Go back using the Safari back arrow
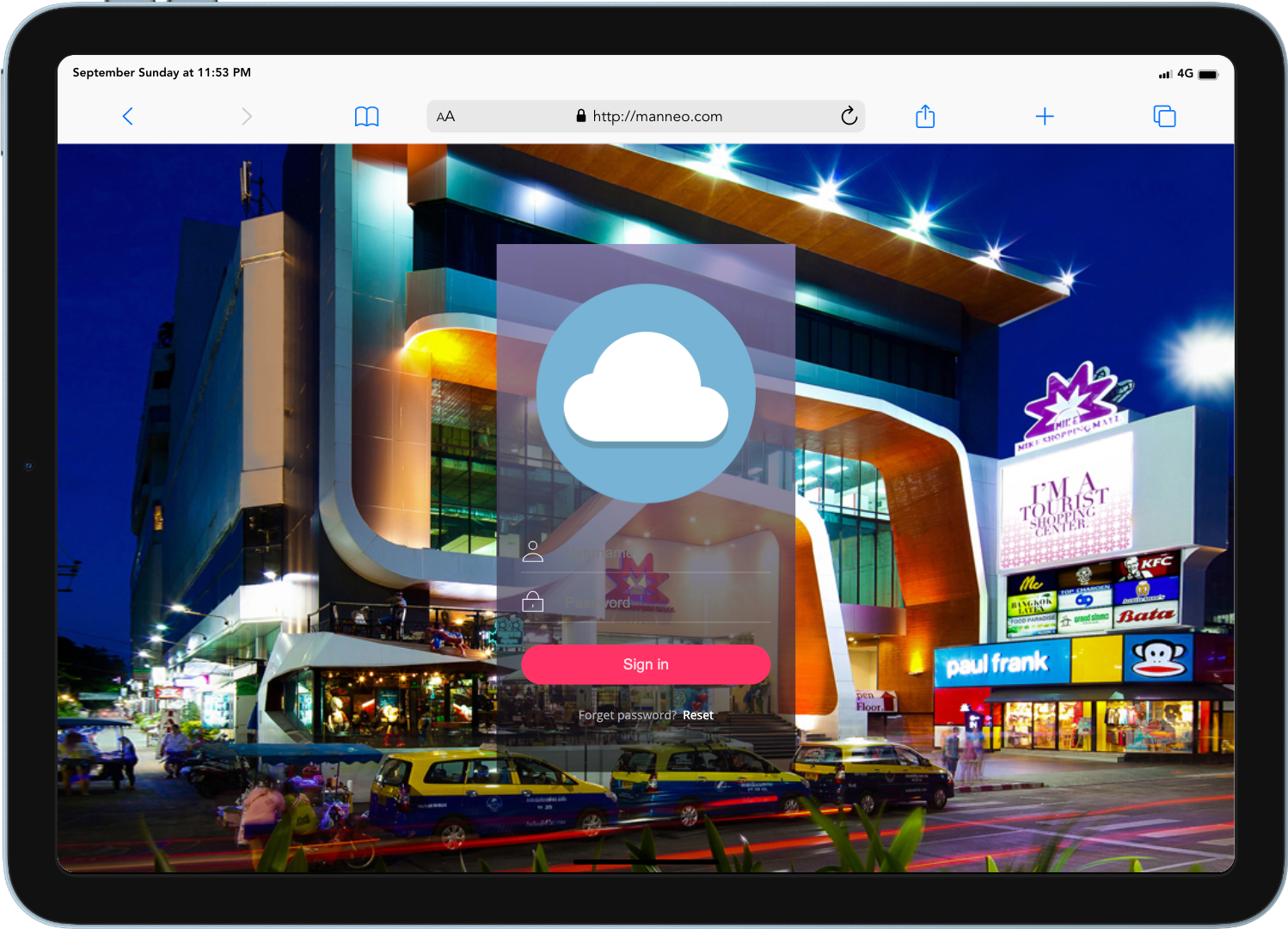Viewport: 1288px width, 929px height. pos(128,116)
